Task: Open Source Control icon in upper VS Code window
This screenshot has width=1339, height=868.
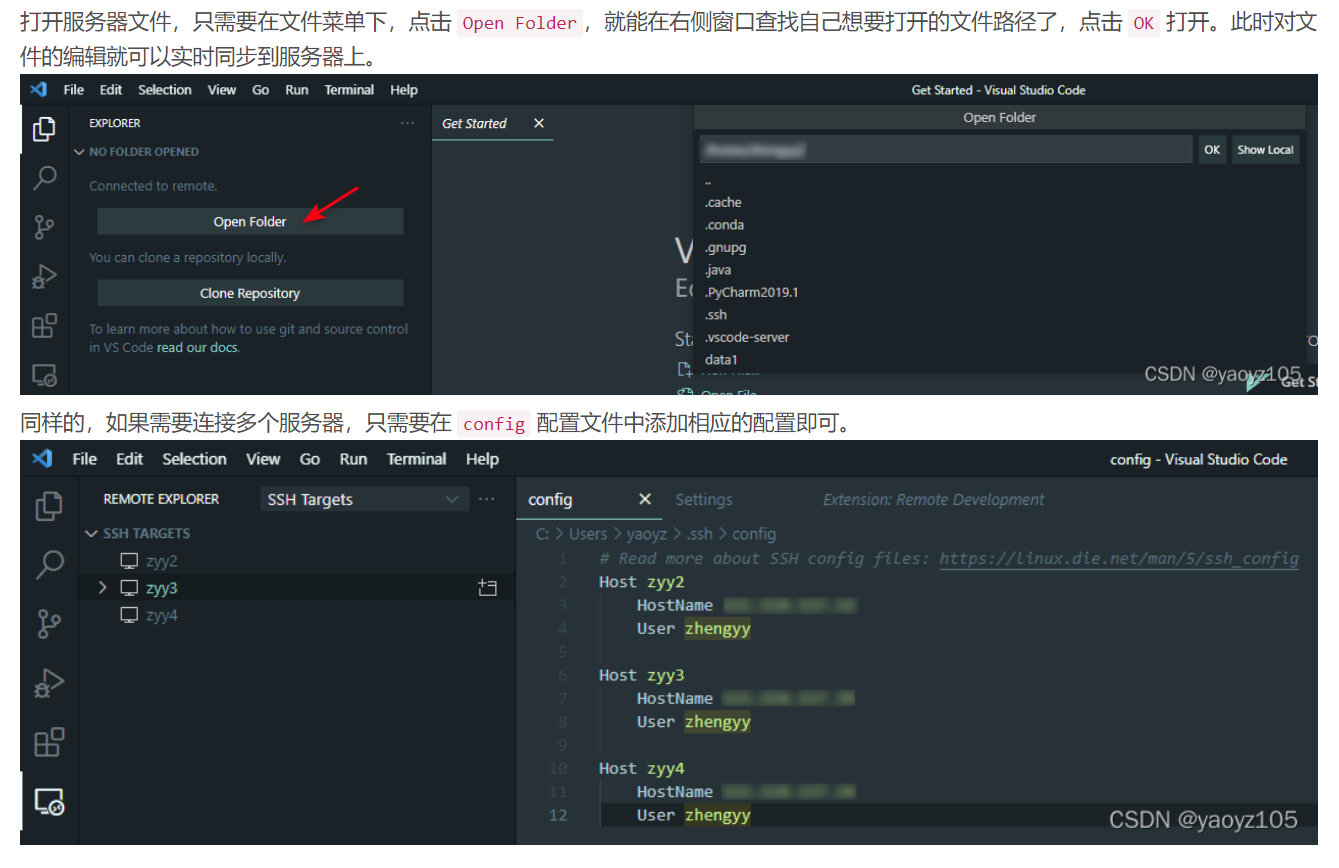Action: [x=45, y=227]
